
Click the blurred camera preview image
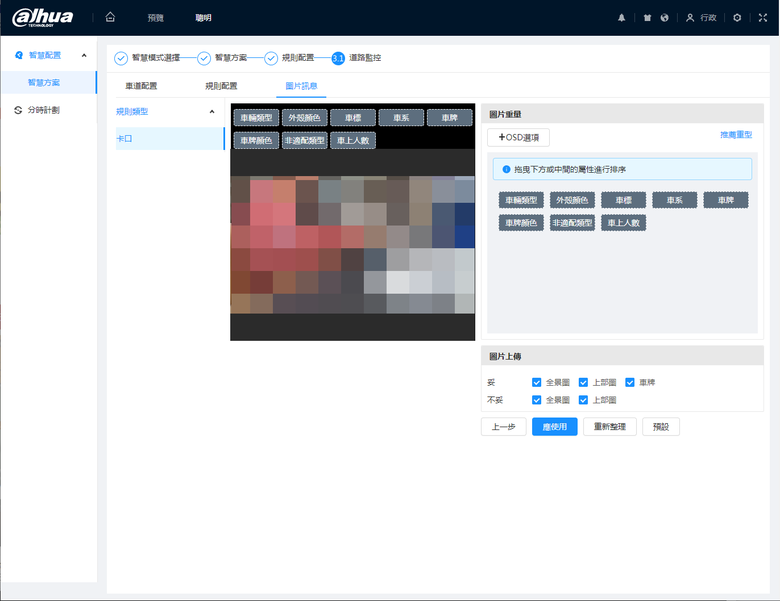pyautogui.click(x=353, y=245)
